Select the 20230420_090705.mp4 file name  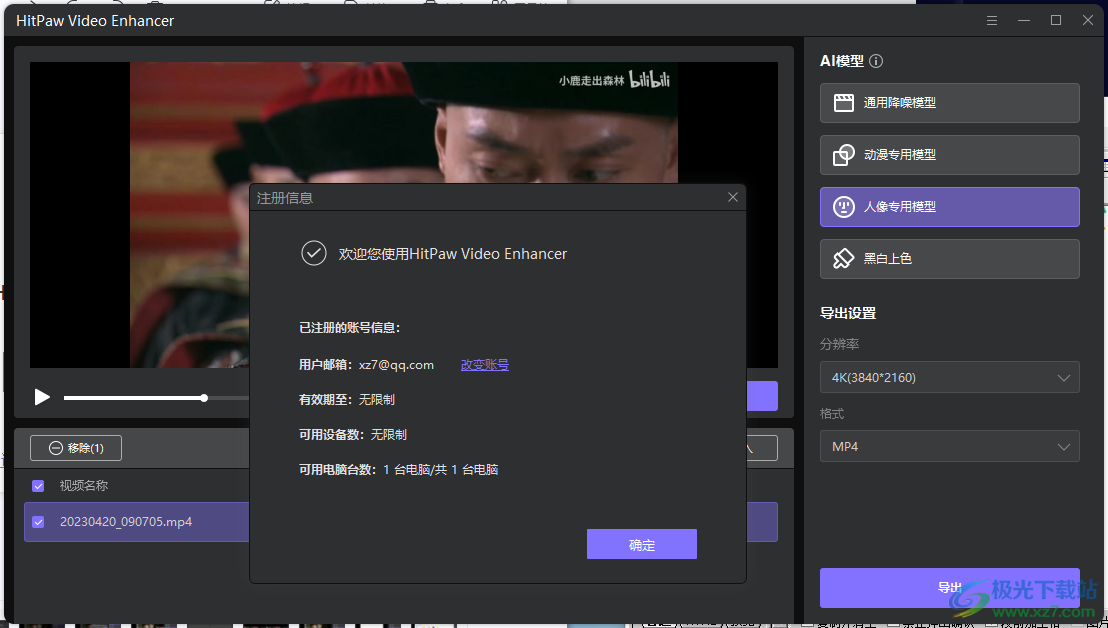click(x=126, y=522)
